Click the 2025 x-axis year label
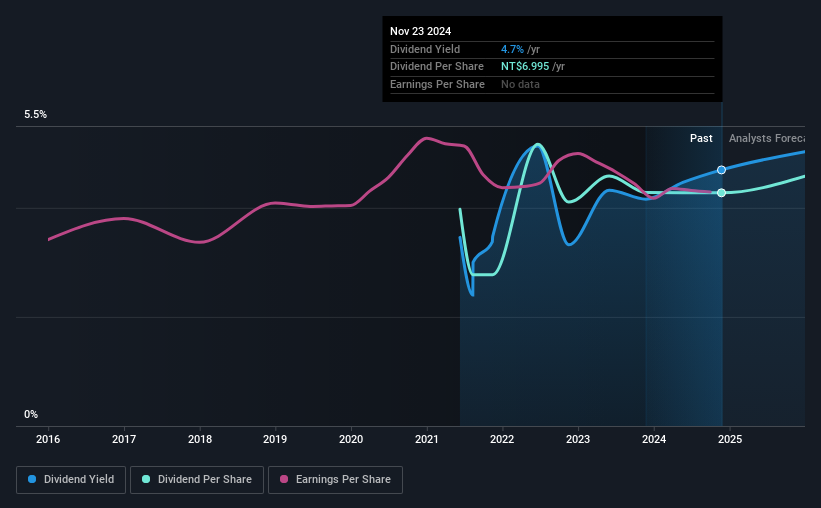Screen dimensions: 821x508 coord(730,439)
